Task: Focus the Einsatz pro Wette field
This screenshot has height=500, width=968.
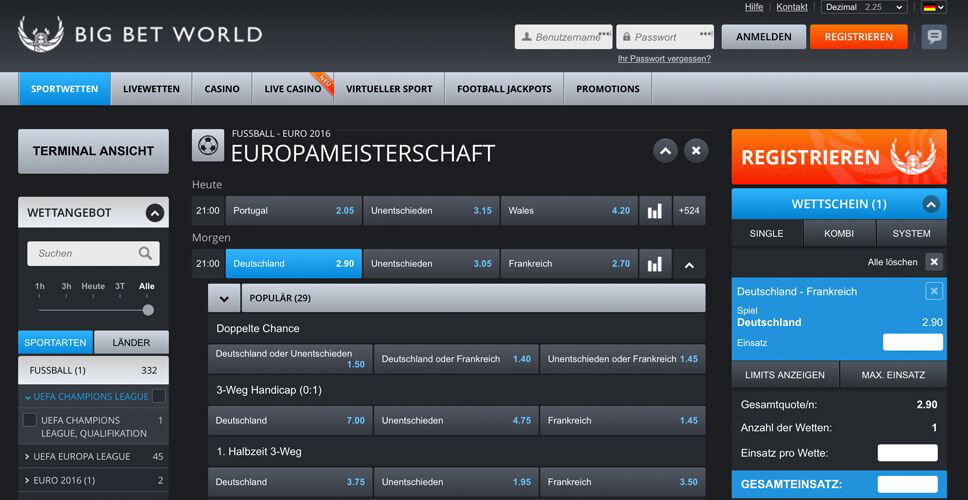Action: click(x=908, y=452)
